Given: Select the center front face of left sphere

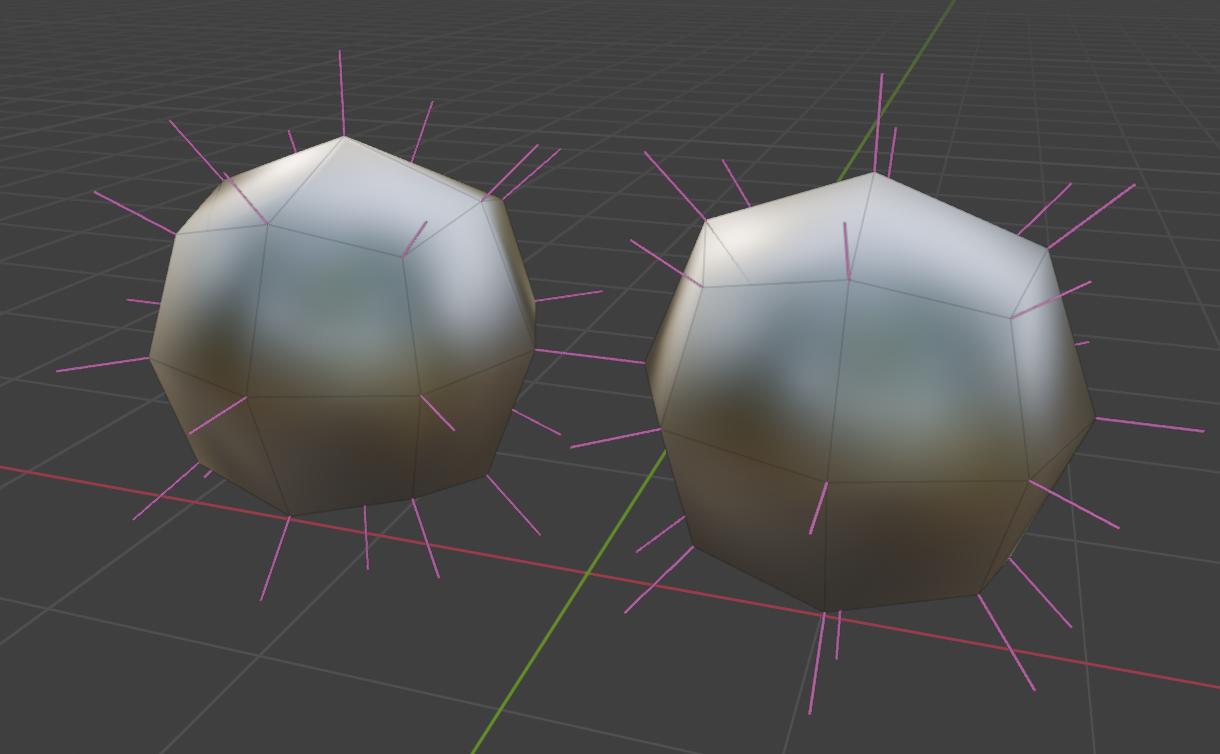Looking at the screenshot, I should click(335, 315).
